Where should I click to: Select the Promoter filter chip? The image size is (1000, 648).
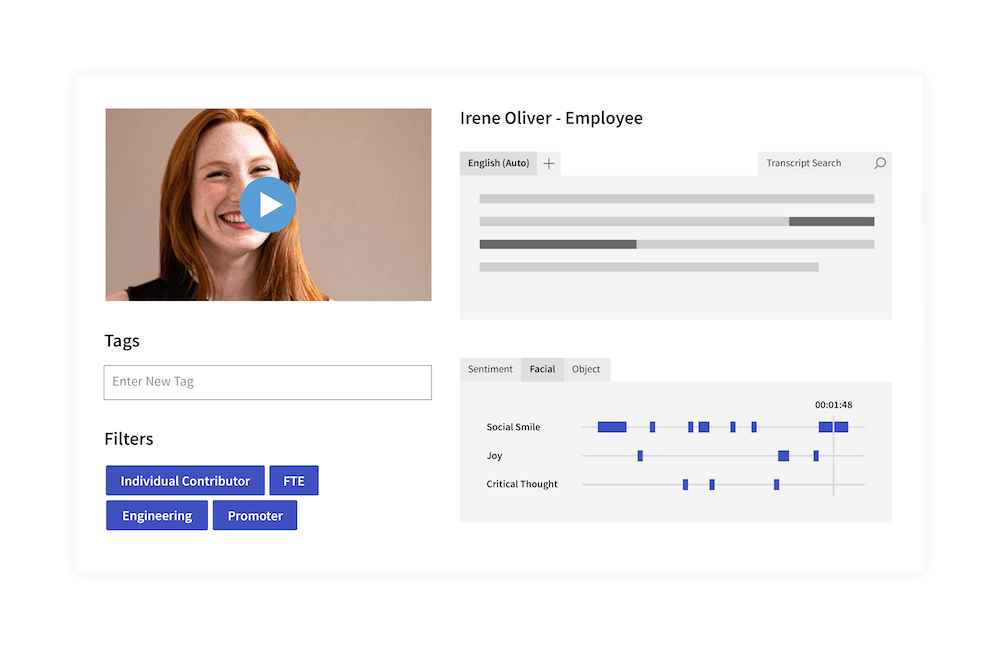[x=255, y=515]
